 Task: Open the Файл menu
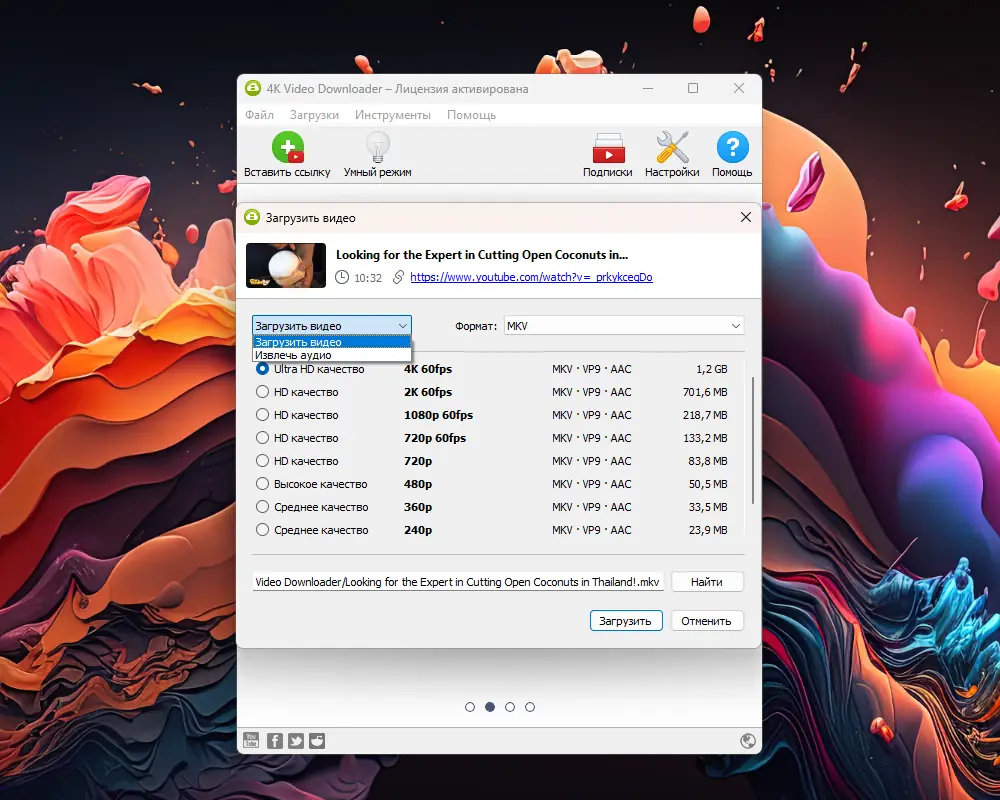pyautogui.click(x=259, y=115)
